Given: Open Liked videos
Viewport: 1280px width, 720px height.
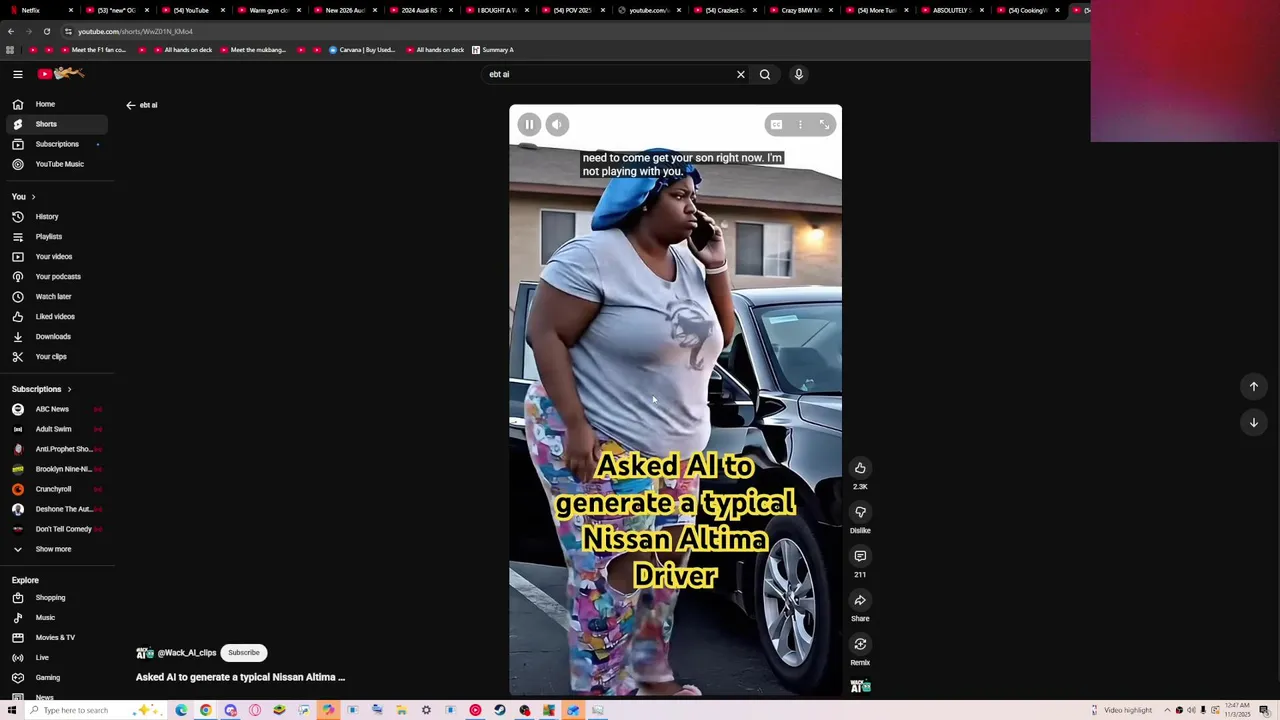Looking at the screenshot, I should pyautogui.click(x=57, y=316).
